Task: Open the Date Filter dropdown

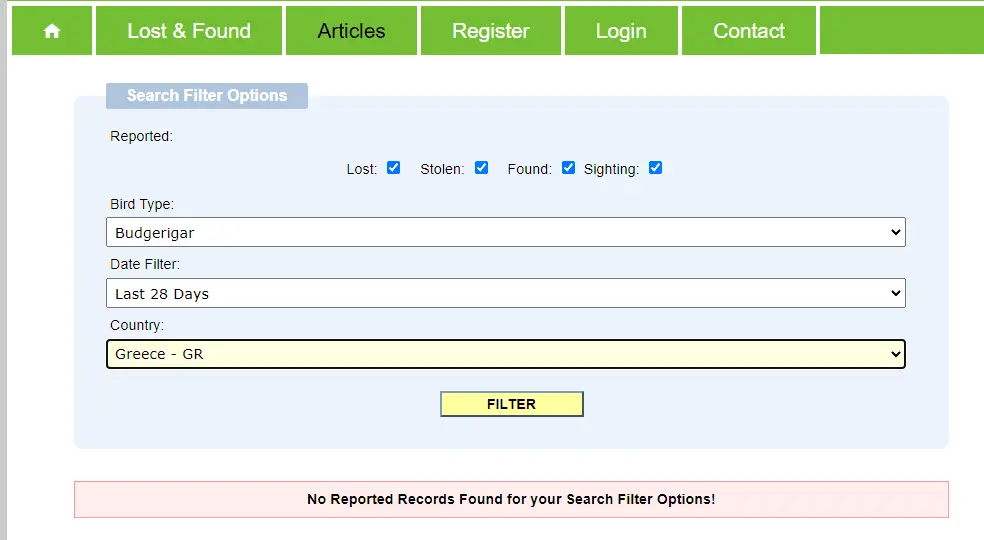Action: coord(506,293)
